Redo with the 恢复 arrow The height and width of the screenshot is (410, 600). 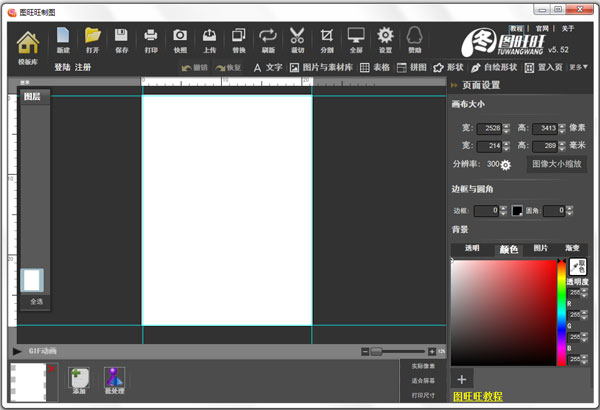(228, 68)
